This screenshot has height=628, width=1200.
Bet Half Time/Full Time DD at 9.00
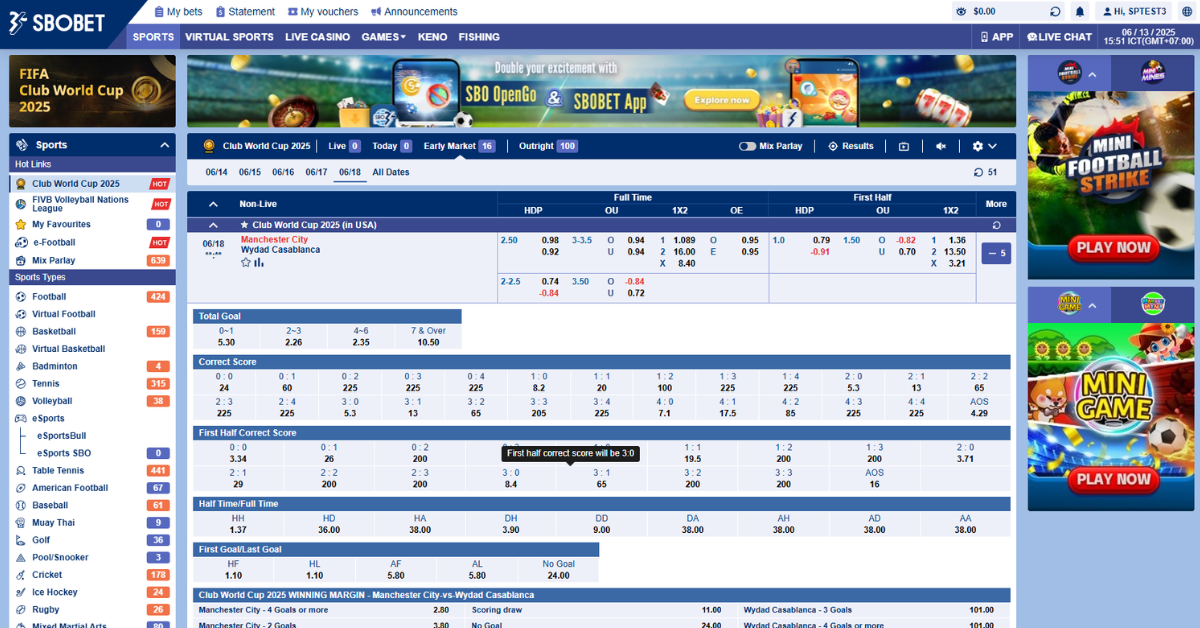point(602,524)
